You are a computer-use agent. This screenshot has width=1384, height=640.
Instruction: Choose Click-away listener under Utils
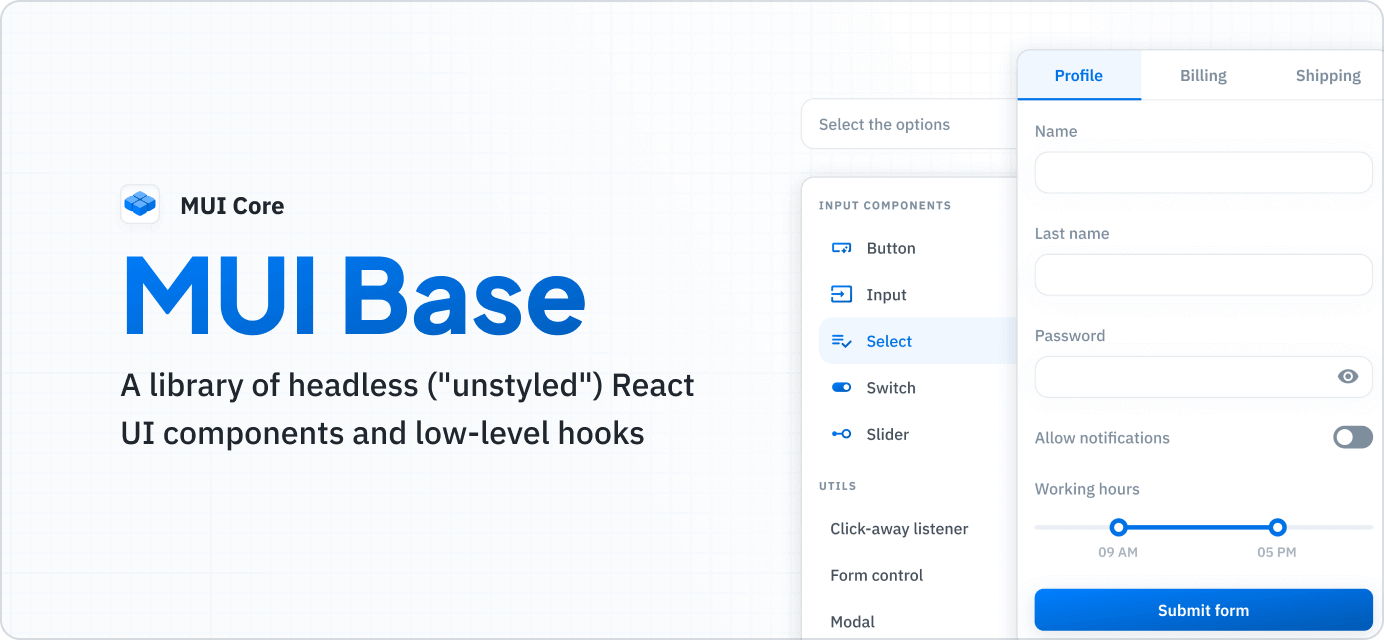tap(899, 528)
